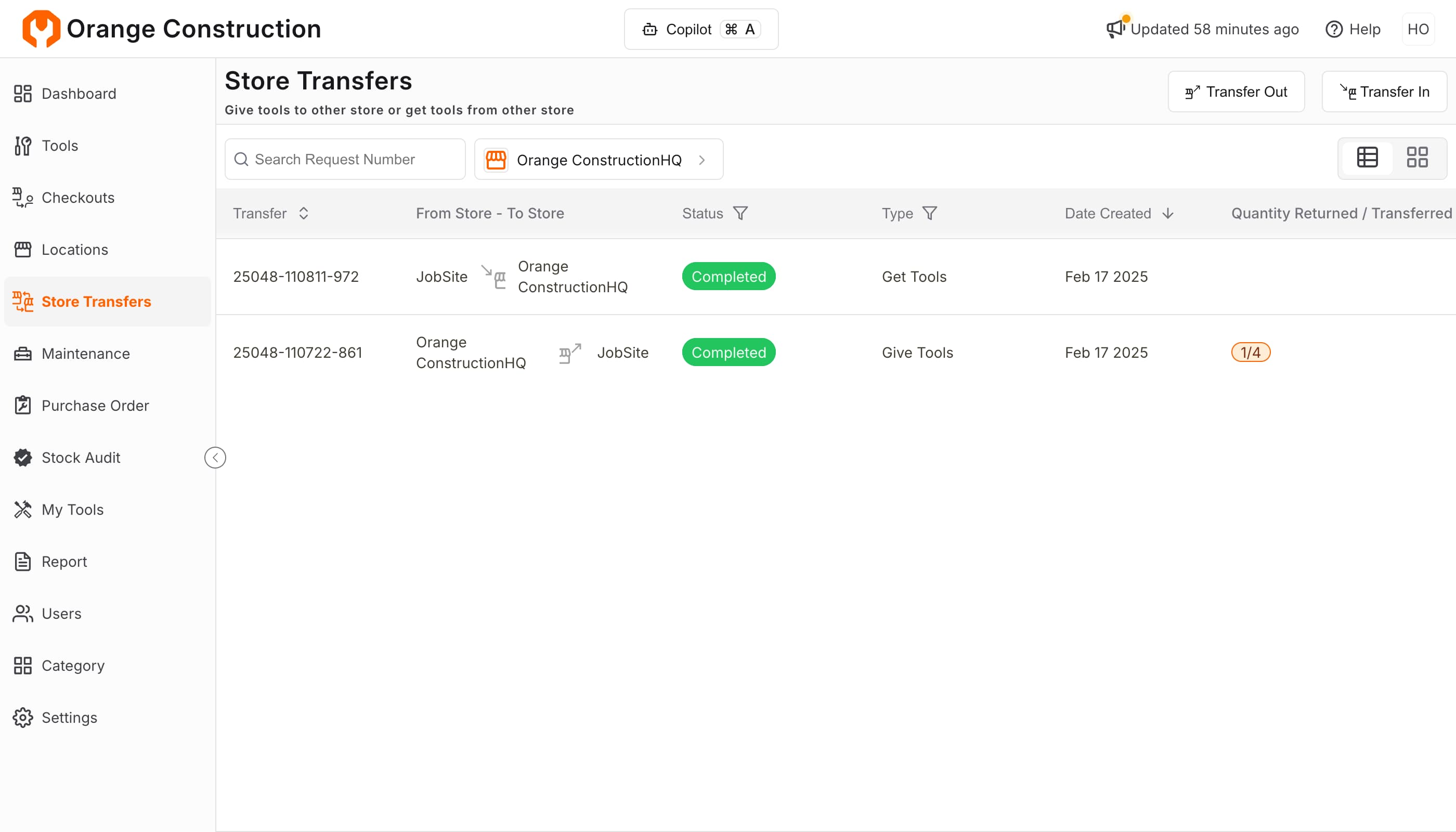Open the Orange ConstructionHQ store selector
The image size is (1456, 832).
(x=599, y=160)
